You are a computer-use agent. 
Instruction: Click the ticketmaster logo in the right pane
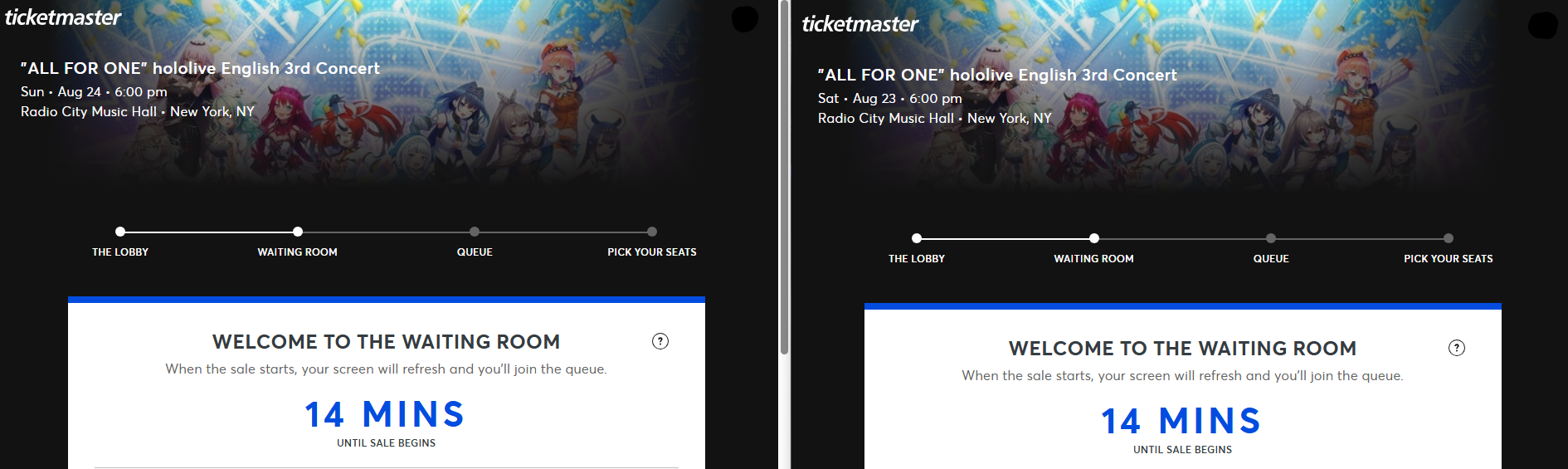(x=859, y=24)
